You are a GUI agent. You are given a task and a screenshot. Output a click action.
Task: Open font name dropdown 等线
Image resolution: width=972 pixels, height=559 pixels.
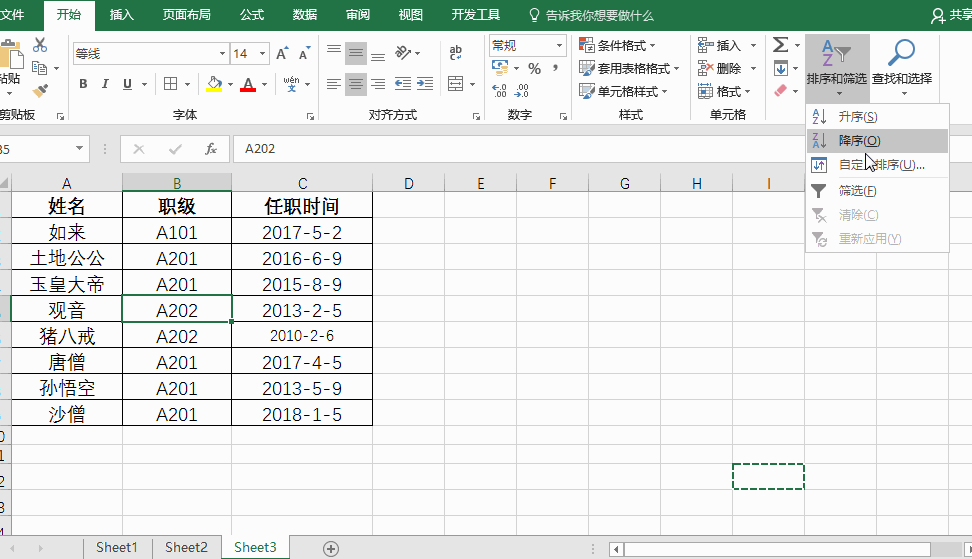click(x=223, y=54)
